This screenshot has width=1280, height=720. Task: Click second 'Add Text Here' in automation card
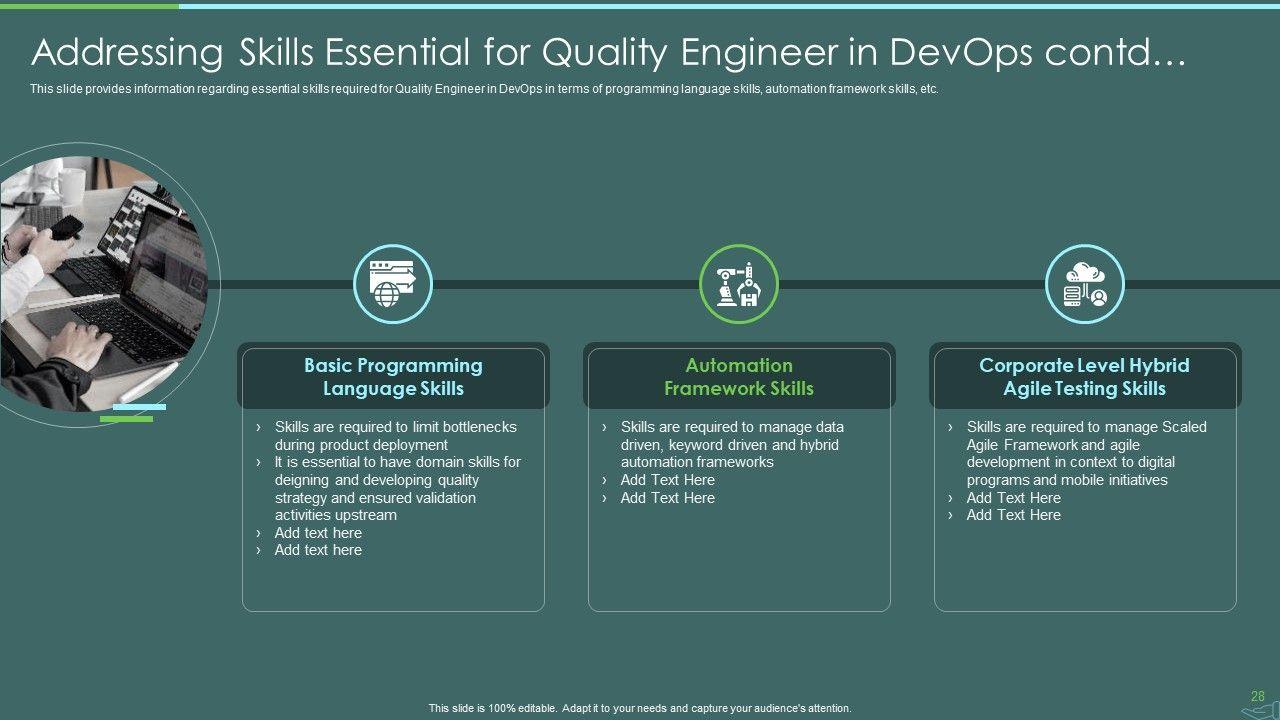click(667, 498)
